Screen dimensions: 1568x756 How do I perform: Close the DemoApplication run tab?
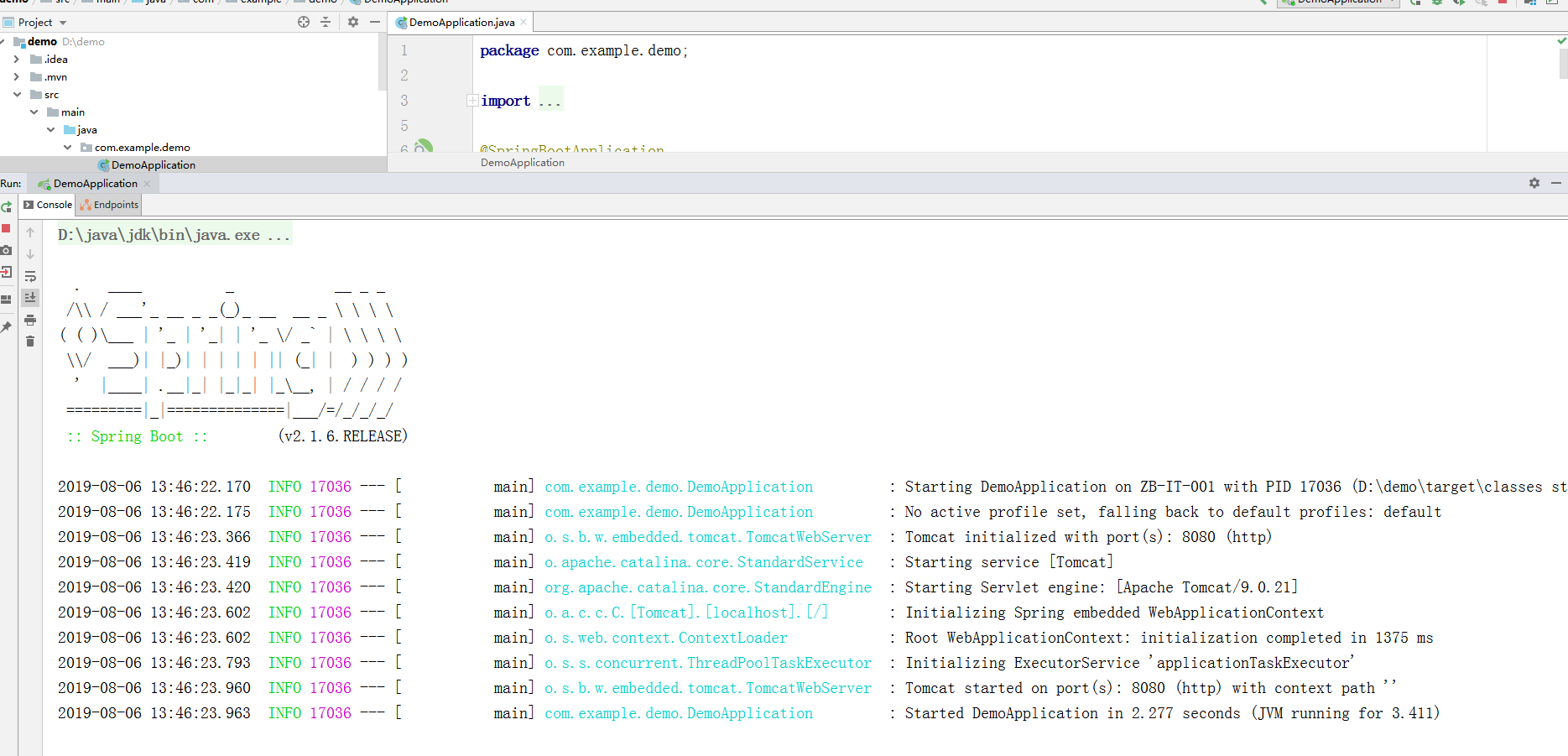pyautogui.click(x=147, y=184)
